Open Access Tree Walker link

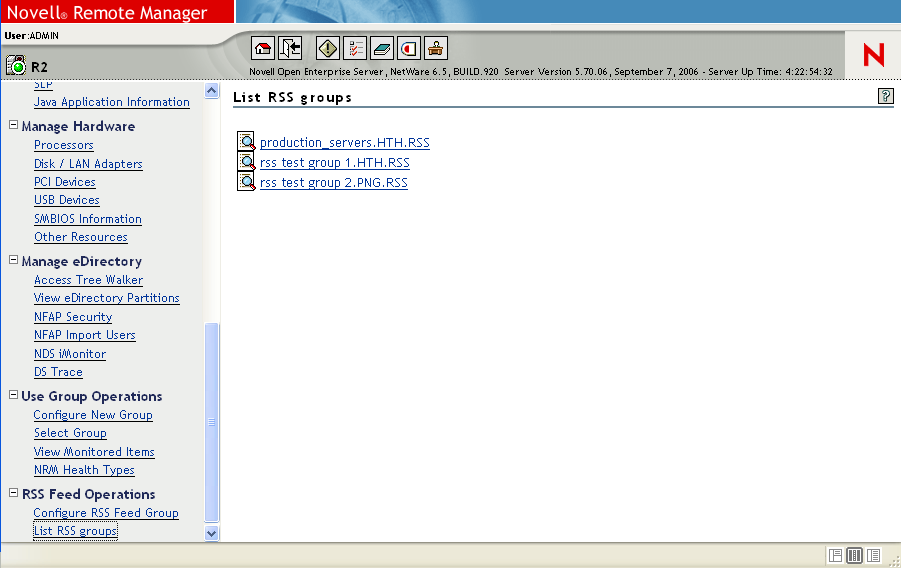pos(88,280)
